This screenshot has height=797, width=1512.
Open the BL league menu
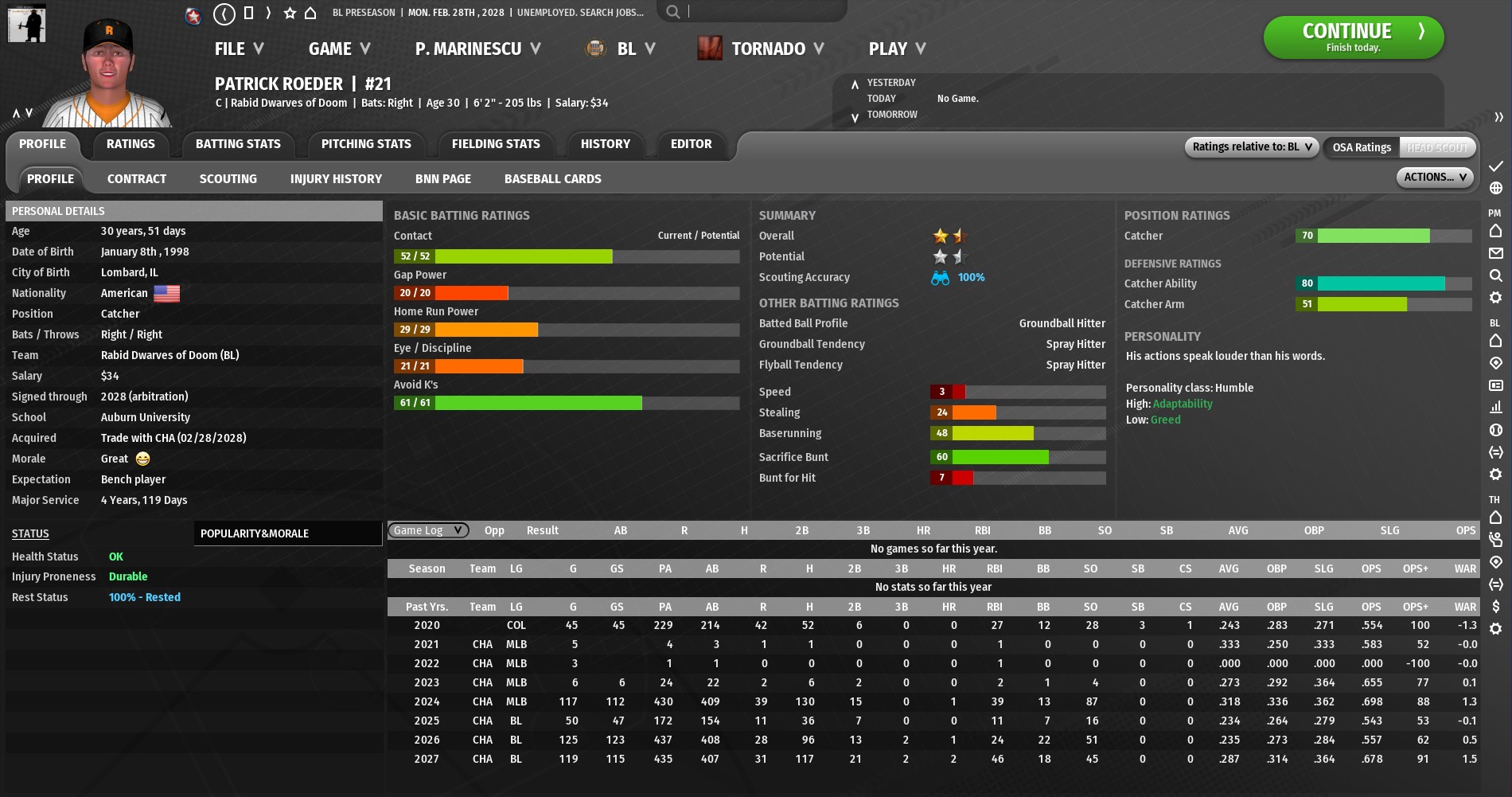point(621,49)
